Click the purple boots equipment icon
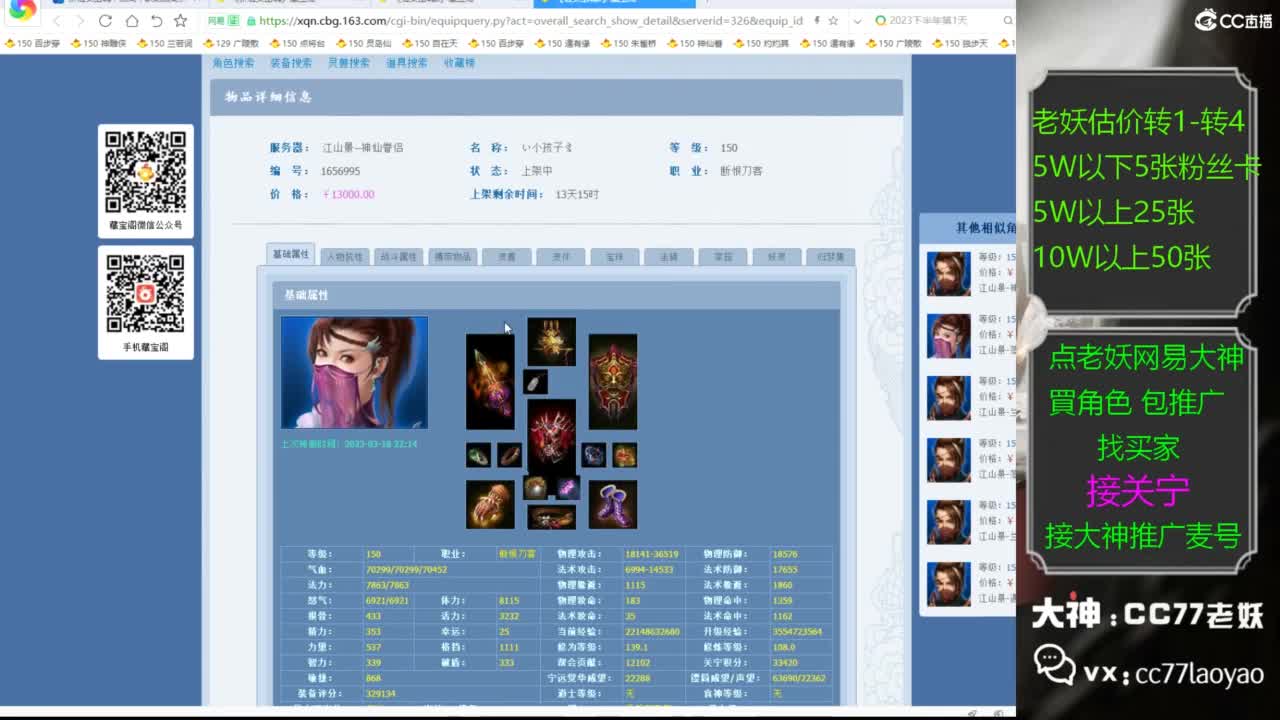This screenshot has width=1280, height=720. (613, 504)
